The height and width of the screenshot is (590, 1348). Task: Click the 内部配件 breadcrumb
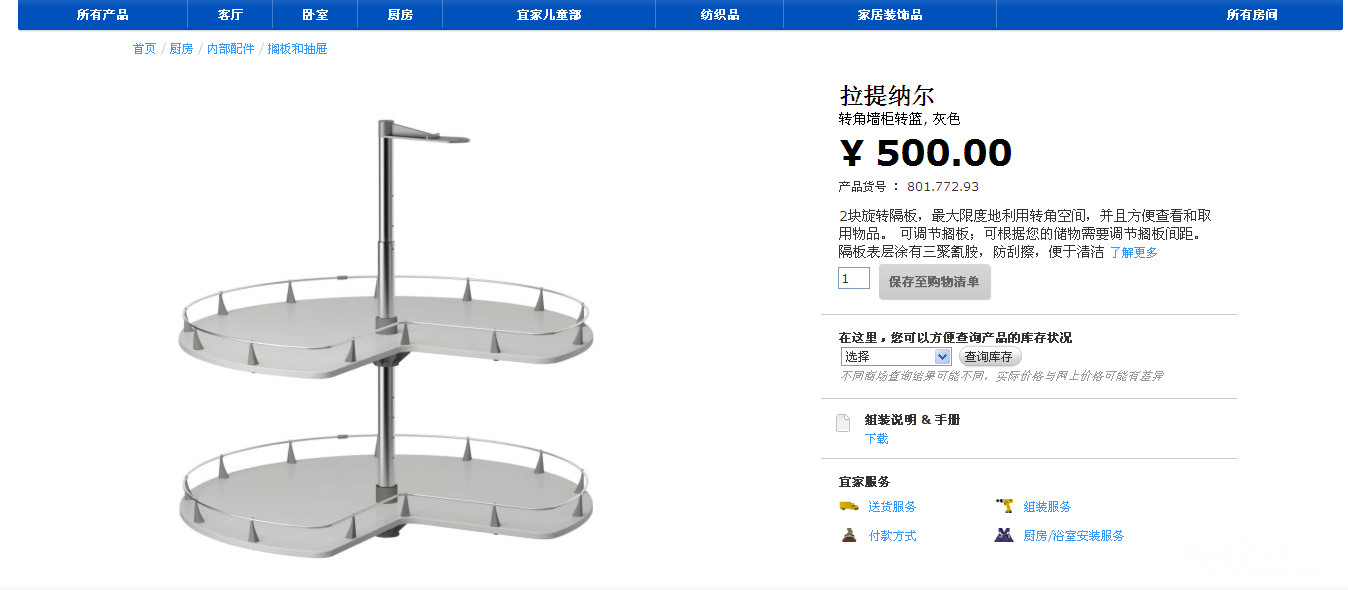231,49
